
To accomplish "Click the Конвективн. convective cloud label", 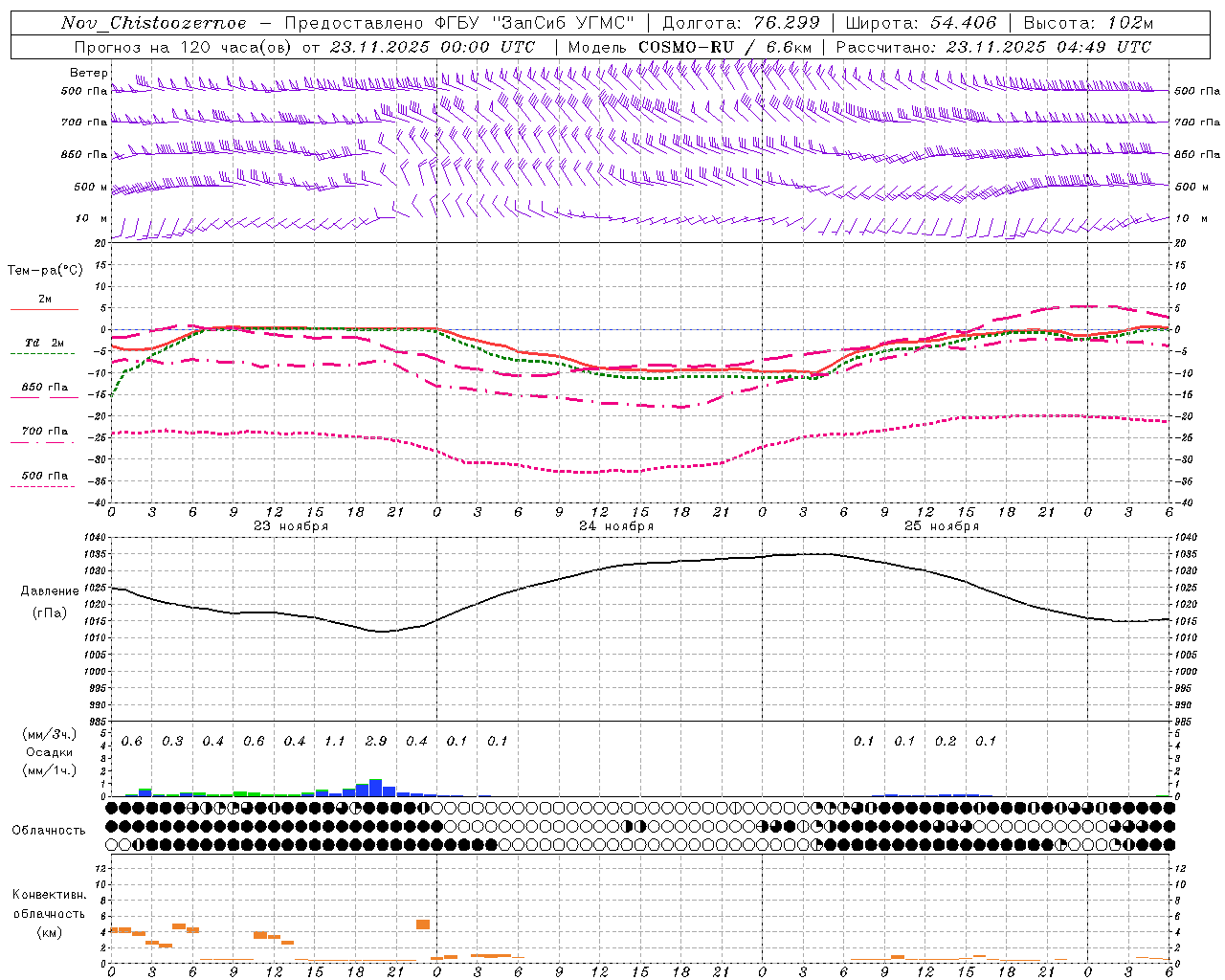I will [50, 895].
